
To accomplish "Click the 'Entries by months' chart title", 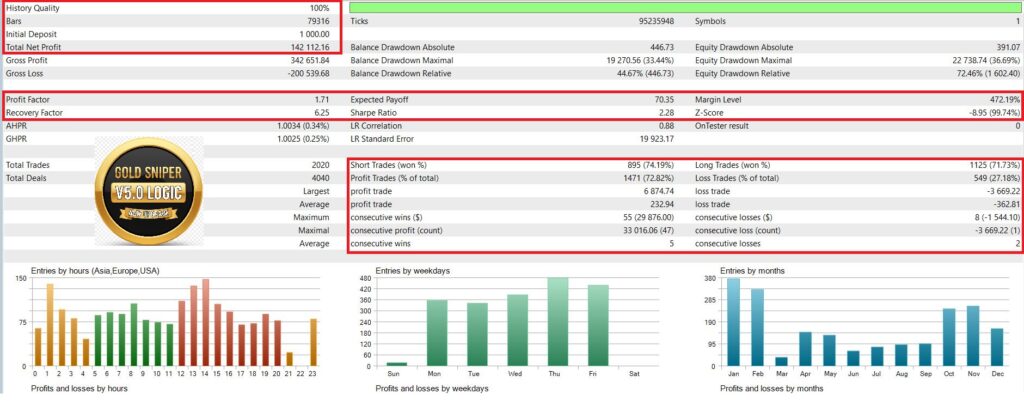I will coord(754,270).
